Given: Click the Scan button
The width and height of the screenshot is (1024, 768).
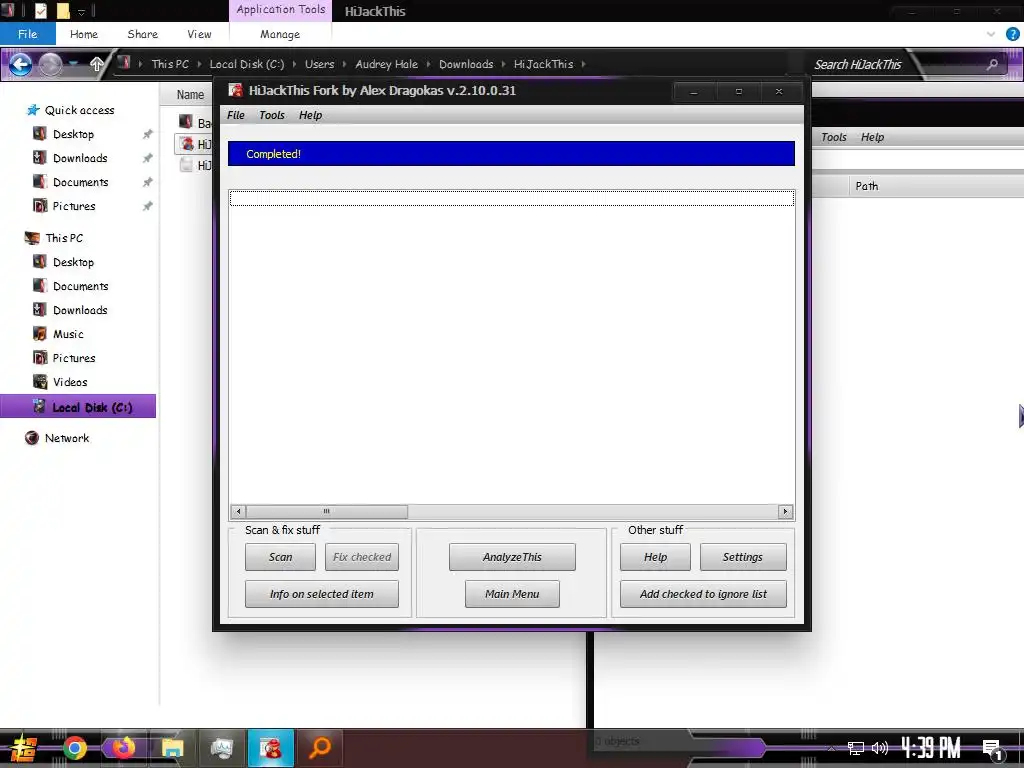Looking at the screenshot, I should (280, 557).
